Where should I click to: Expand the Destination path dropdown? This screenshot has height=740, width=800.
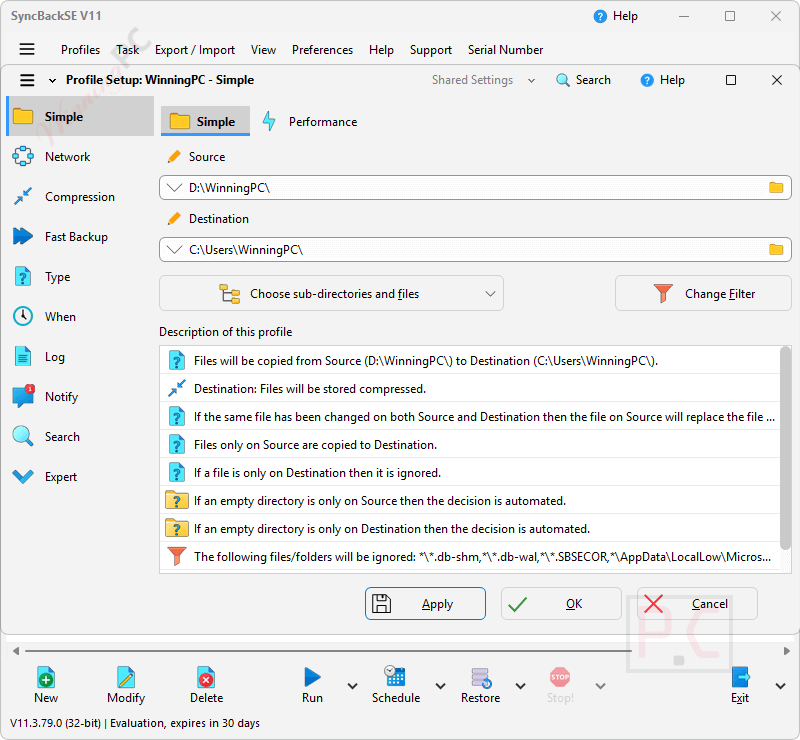click(174, 250)
